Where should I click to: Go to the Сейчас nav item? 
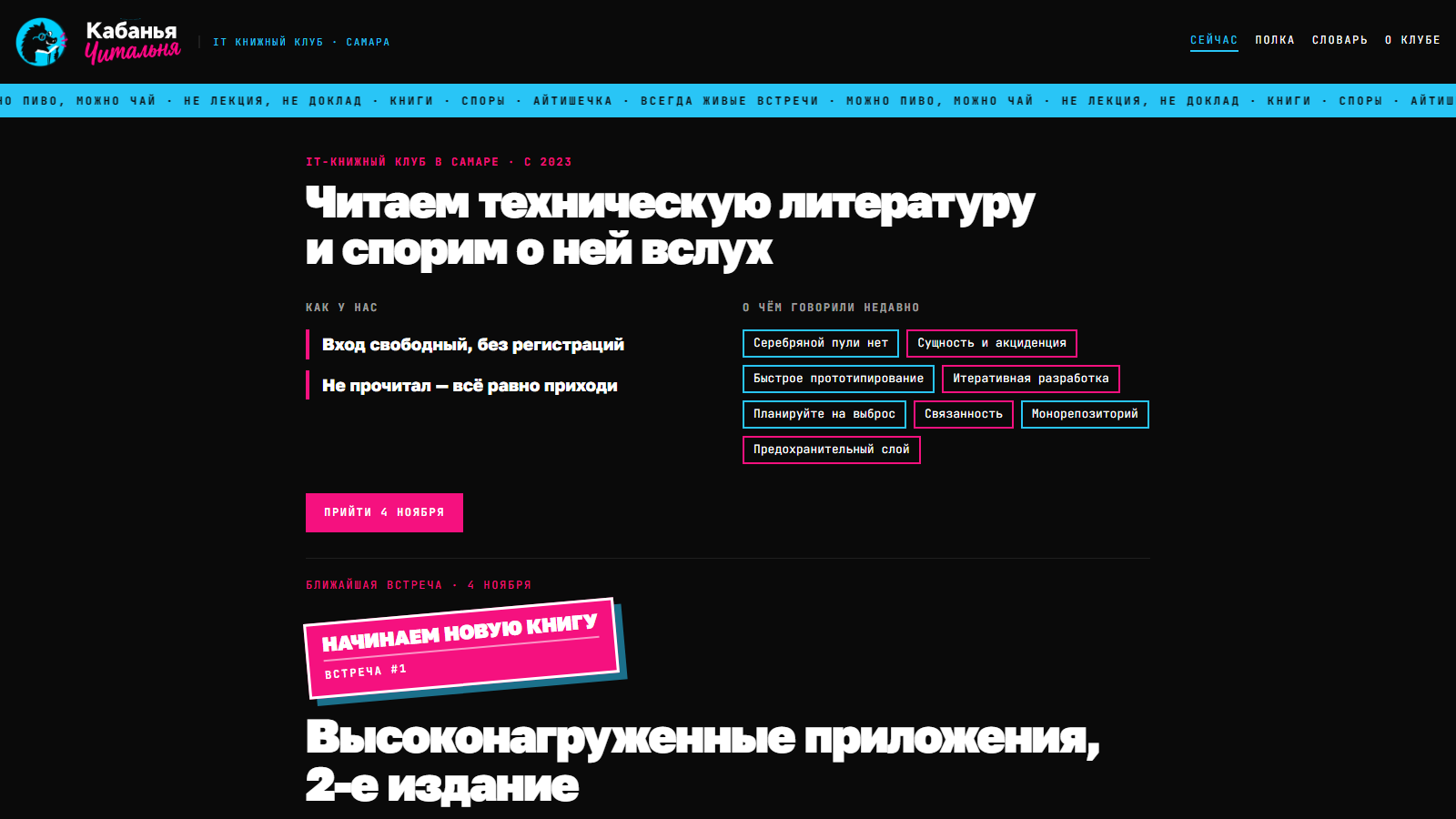pyautogui.click(x=1214, y=40)
